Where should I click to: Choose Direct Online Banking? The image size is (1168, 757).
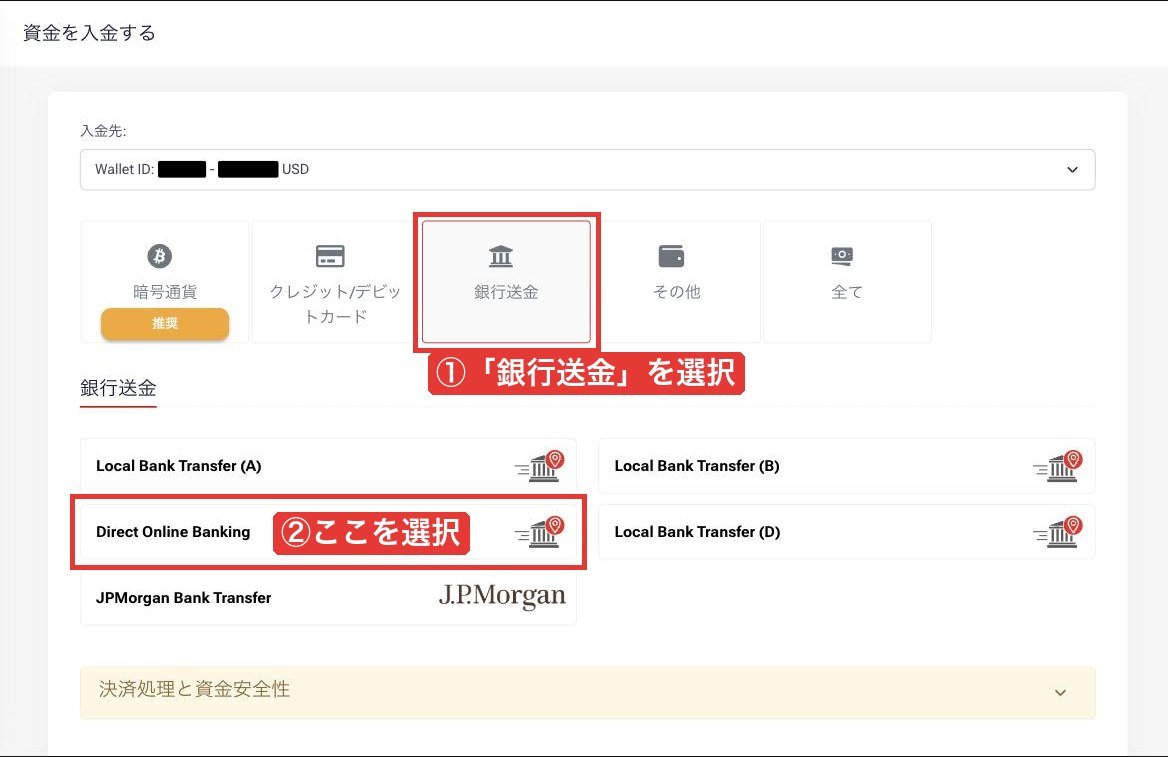point(328,532)
